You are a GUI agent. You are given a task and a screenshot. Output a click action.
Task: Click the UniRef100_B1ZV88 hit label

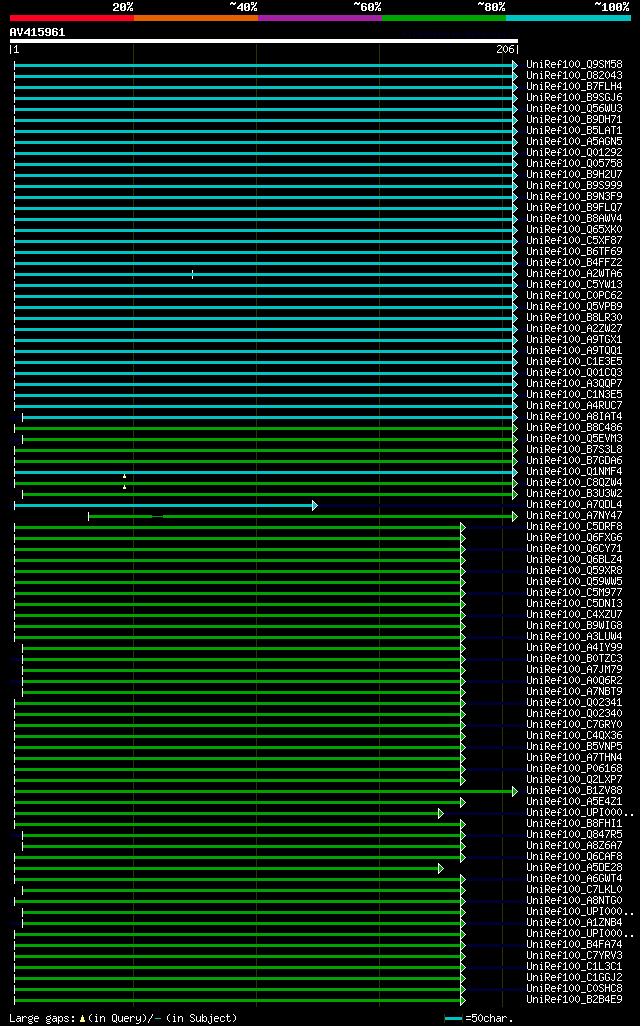575,790
